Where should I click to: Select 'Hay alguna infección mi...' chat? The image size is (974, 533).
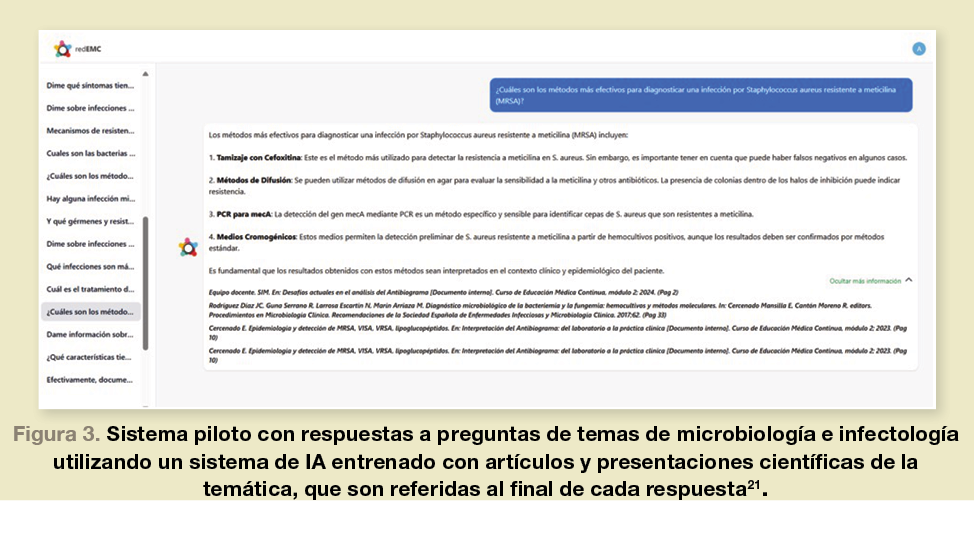(90, 198)
